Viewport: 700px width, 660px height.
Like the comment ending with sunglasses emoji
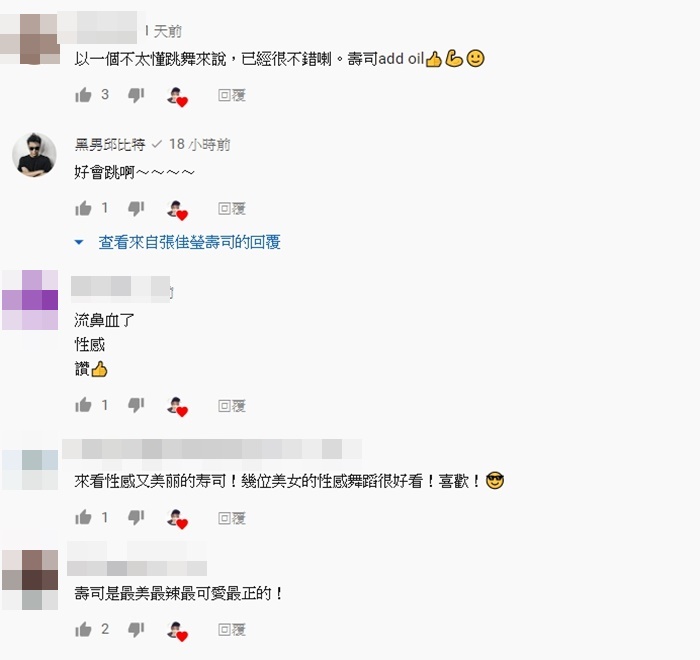pos(83,518)
